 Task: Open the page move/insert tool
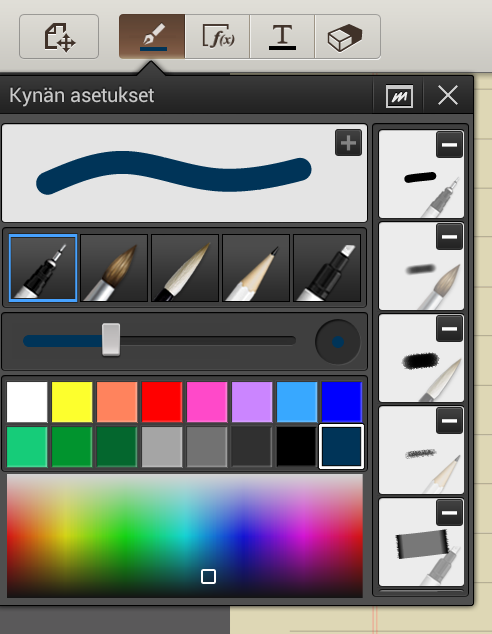click(x=59, y=37)
